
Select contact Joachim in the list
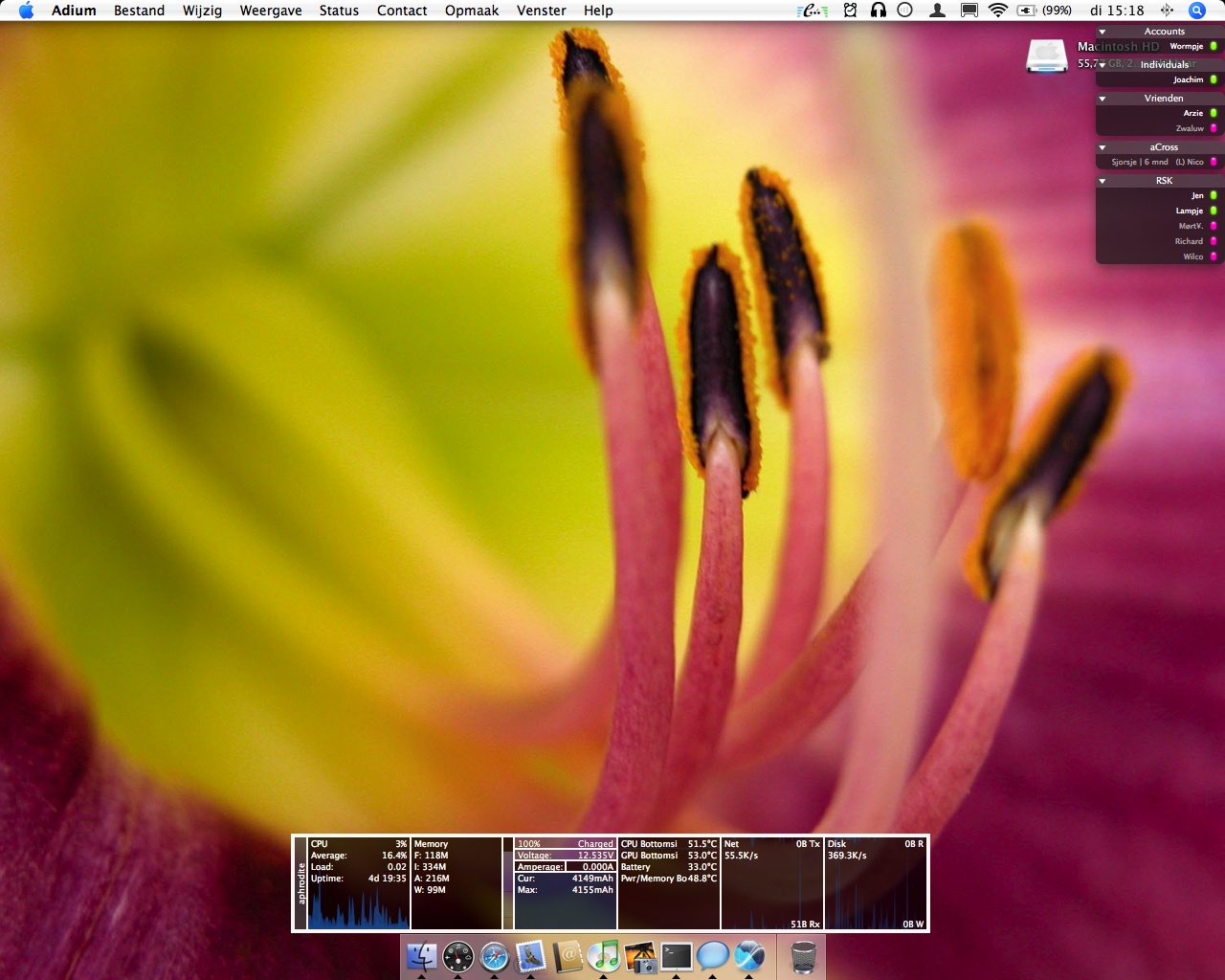coord(1188,79)
